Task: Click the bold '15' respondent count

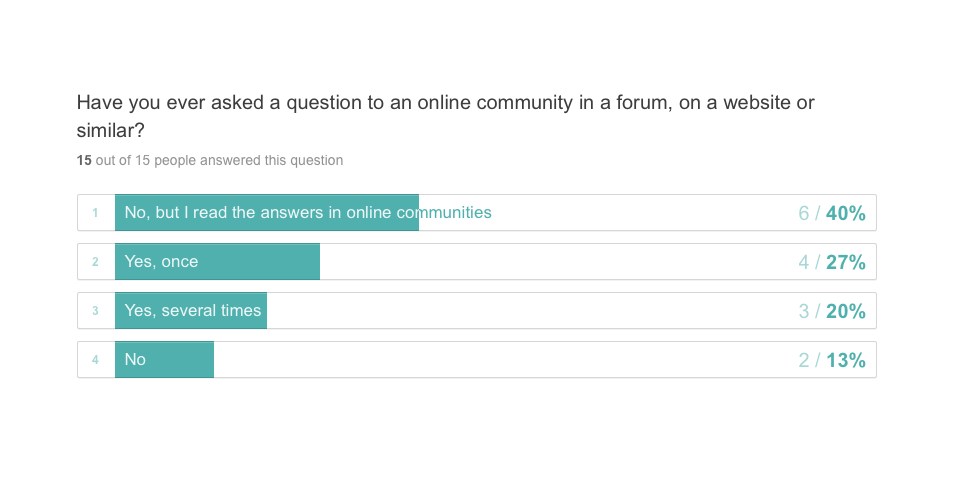Action: pyautogui.click(x=84, y=160)
